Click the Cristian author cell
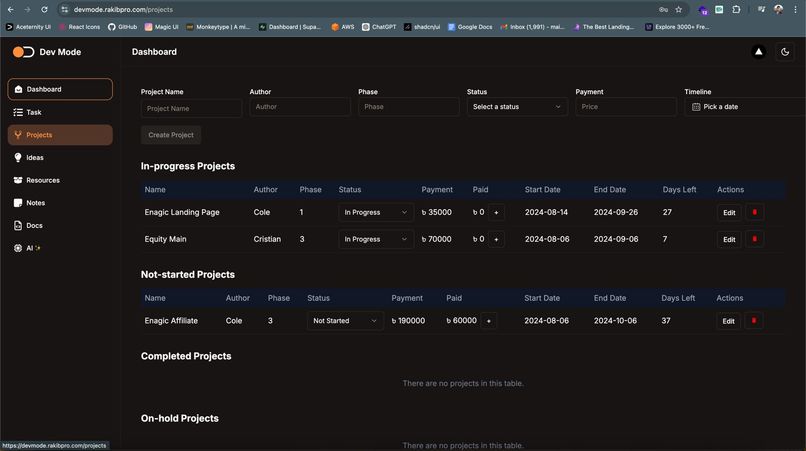This screenshot has width=806, height=451. coord(267,239)
